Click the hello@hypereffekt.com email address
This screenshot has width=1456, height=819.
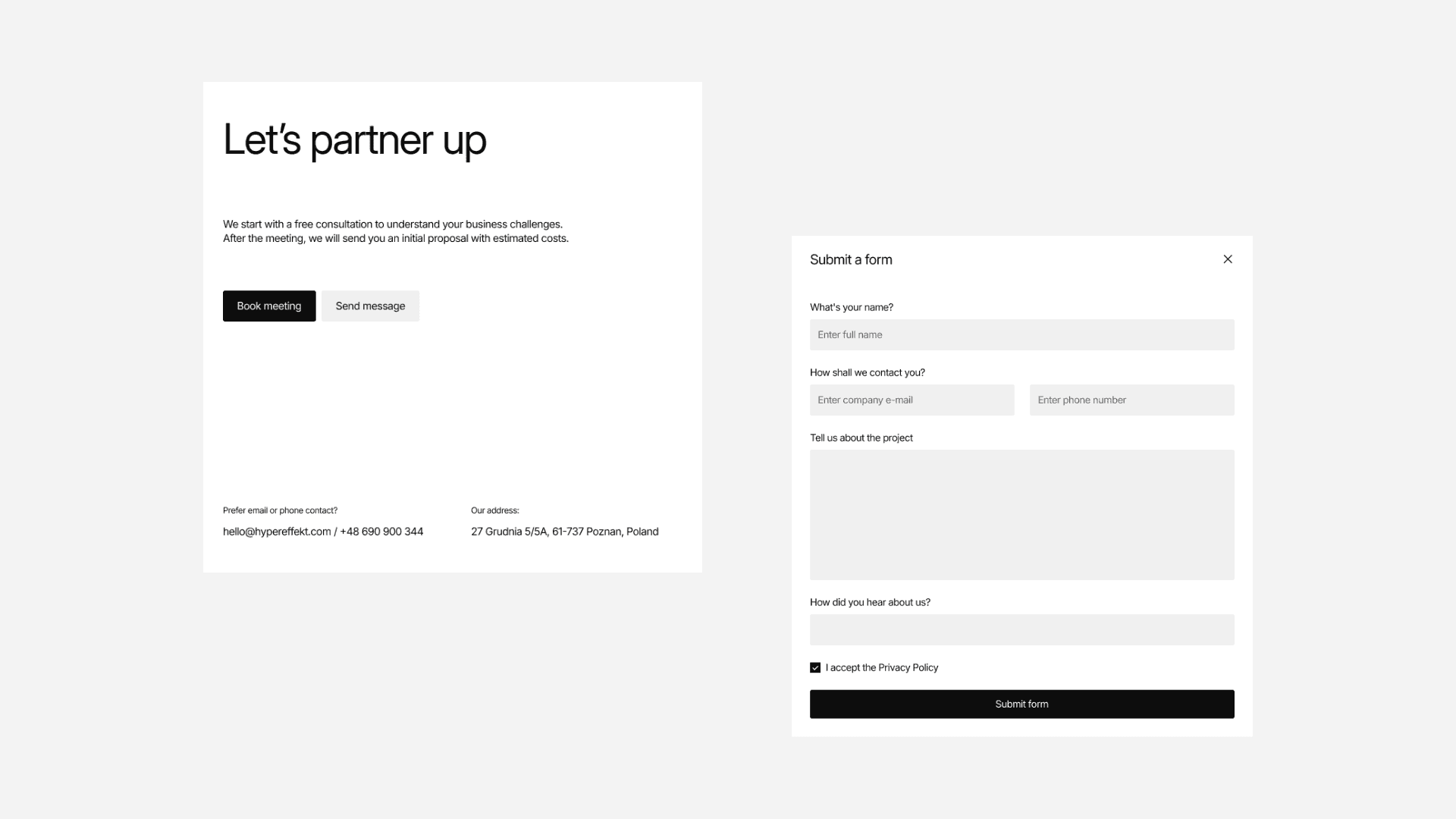pyautogui.click(x=277, y=532)
